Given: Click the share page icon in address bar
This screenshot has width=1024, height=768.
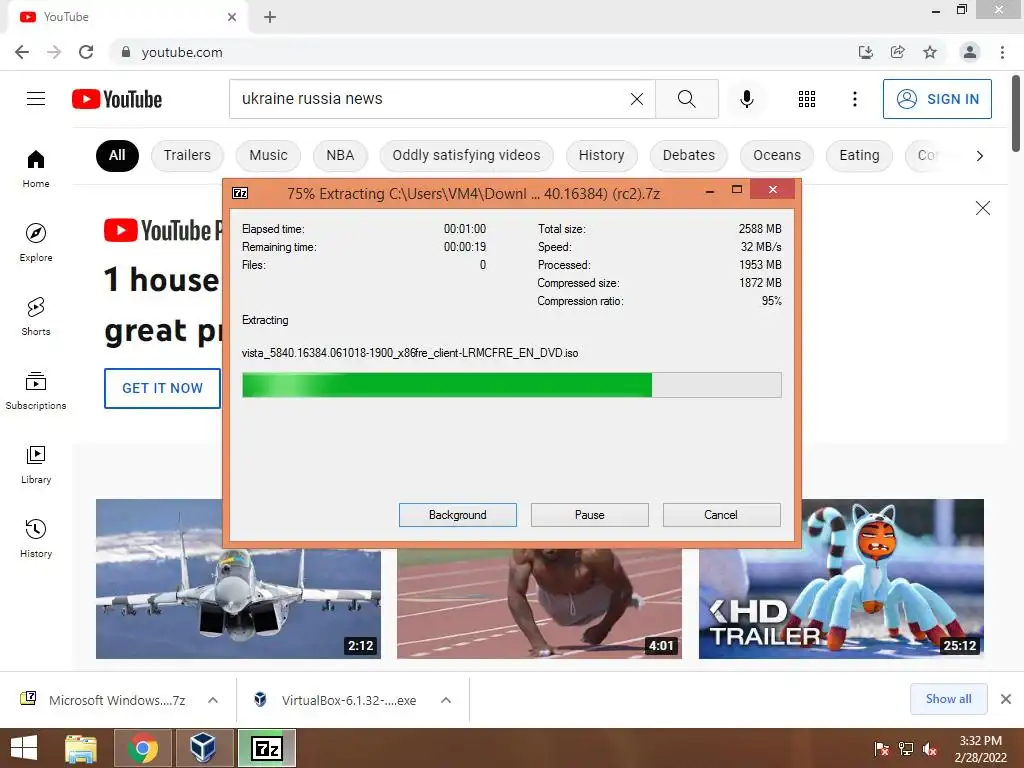Looking at the screenshot, I should pos(898,52).
